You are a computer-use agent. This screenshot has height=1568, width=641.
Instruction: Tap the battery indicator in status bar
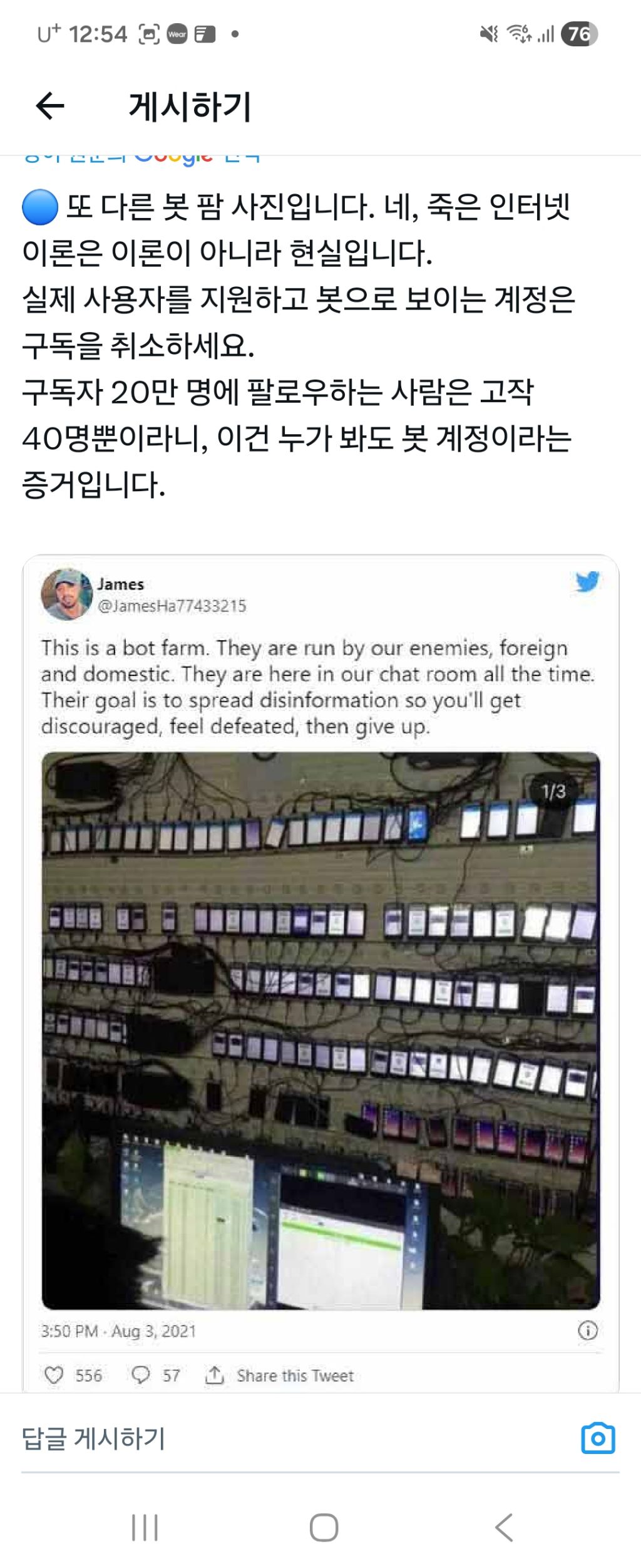(x=580, y=34)
